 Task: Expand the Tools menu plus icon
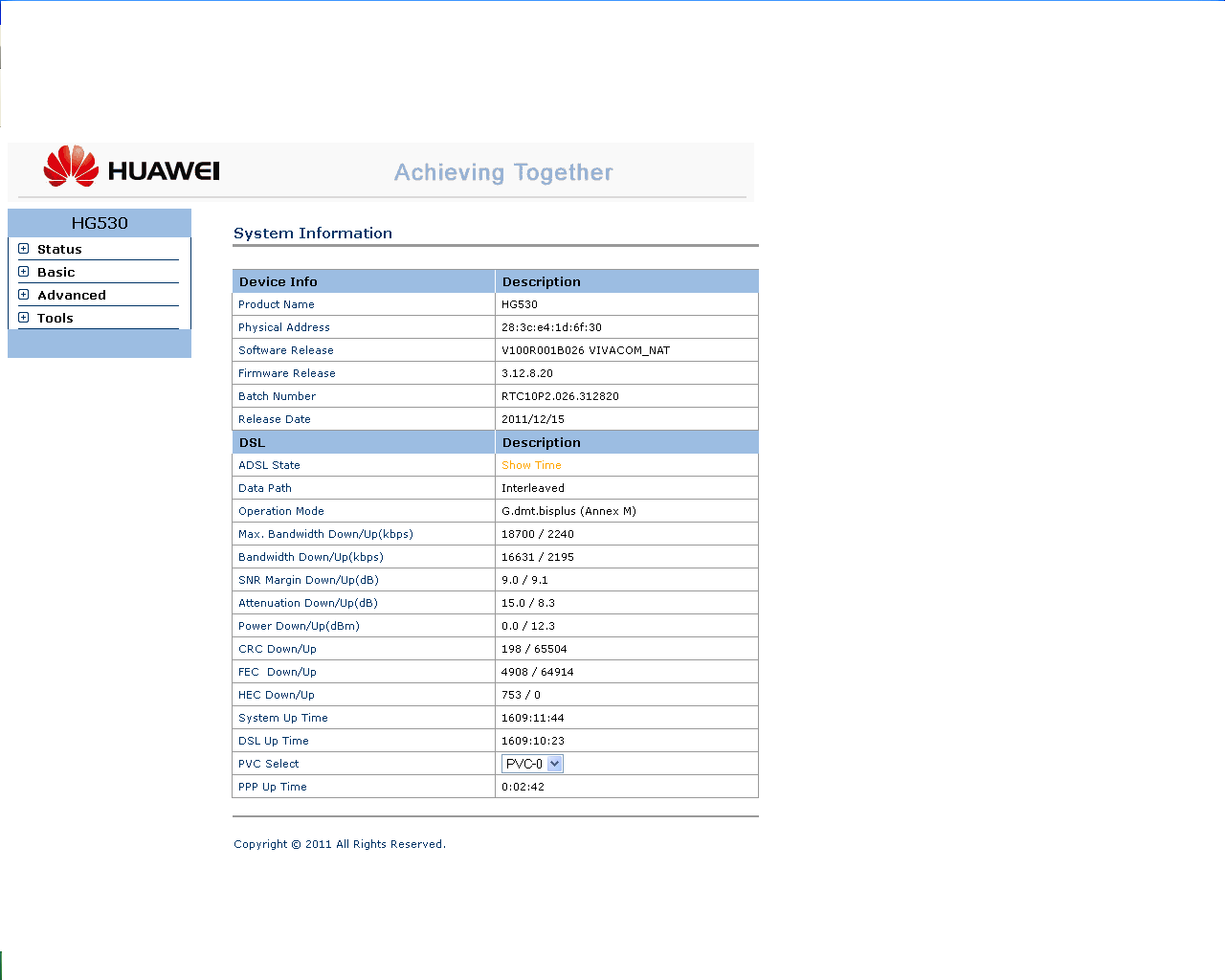[24, 318]
